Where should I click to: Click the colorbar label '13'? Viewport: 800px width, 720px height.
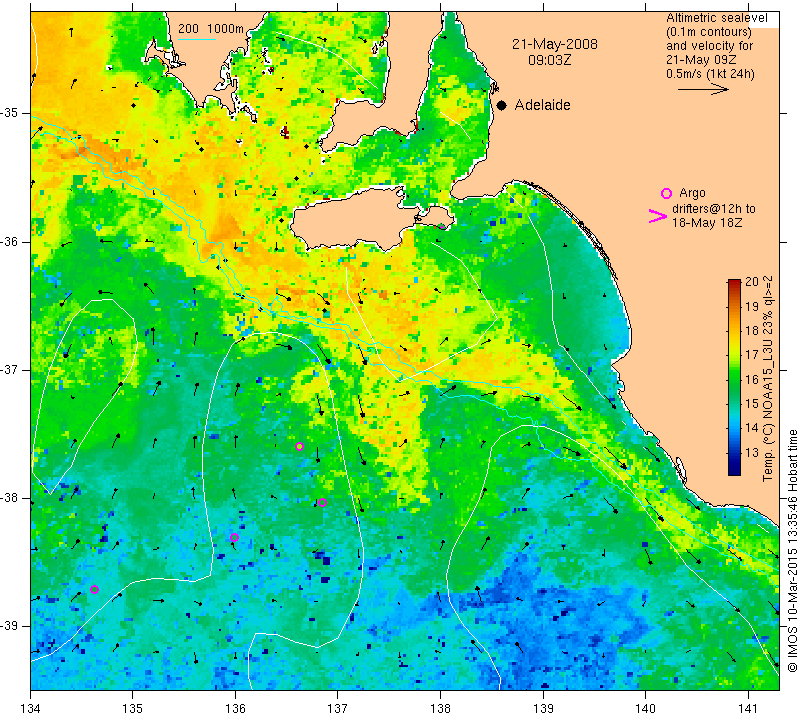tap(752, 452)
